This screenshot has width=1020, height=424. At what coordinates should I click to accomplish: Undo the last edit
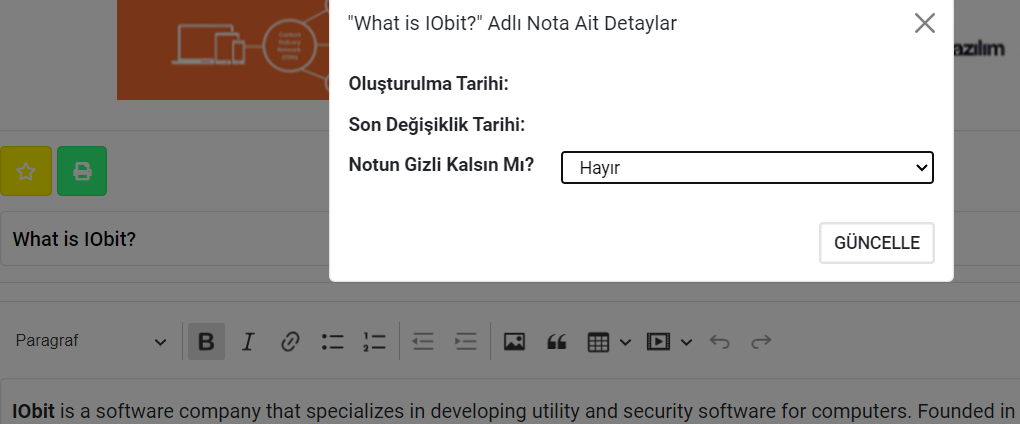tap(719, 342)
